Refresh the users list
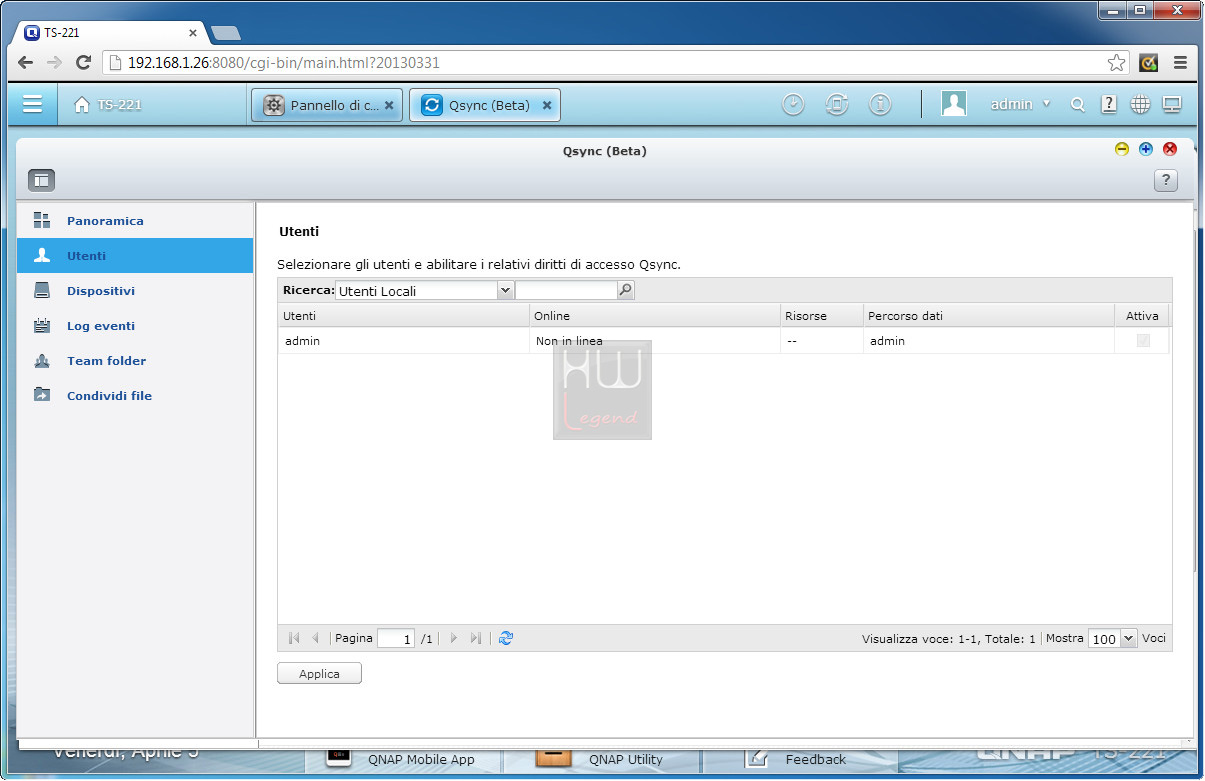 click(506, 638)
